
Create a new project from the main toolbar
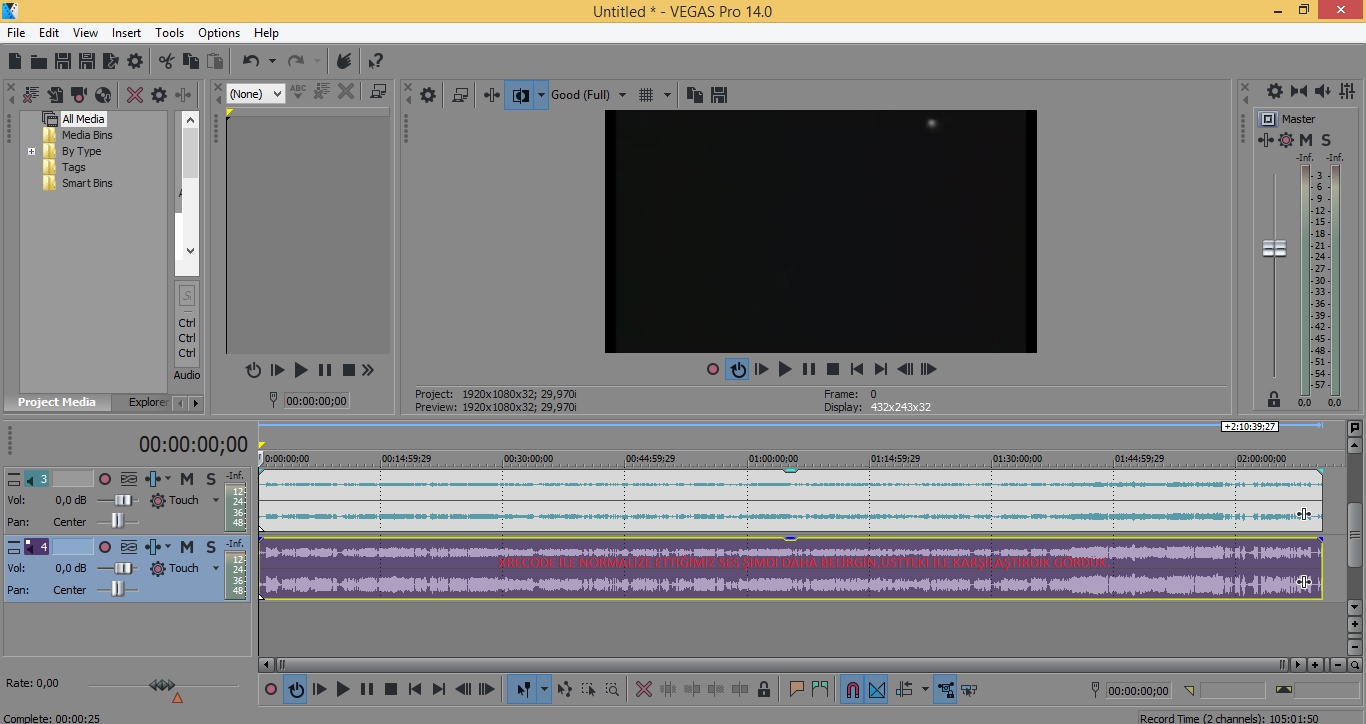click(x=15, y=61)
